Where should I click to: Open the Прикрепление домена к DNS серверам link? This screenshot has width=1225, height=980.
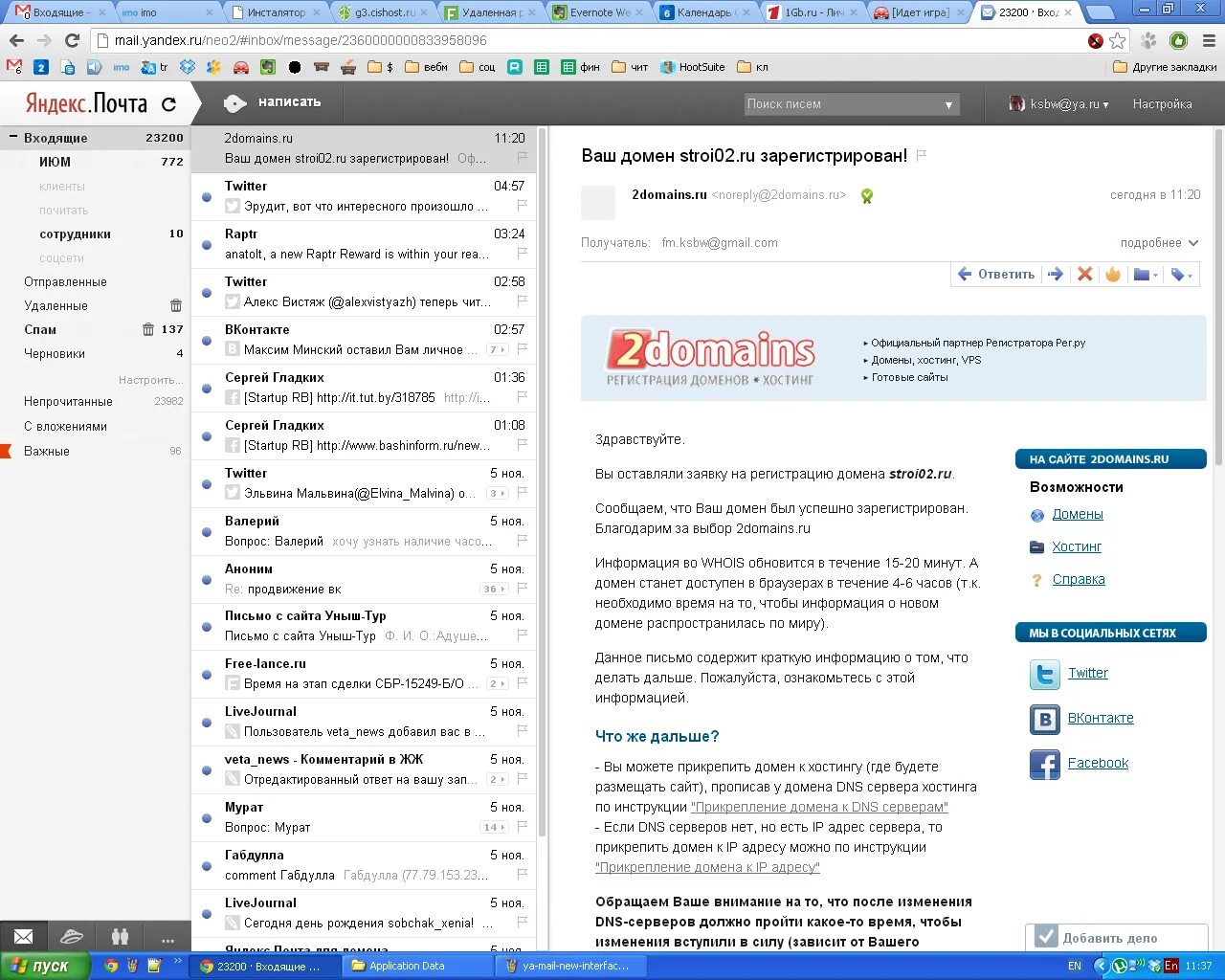[819, 807]
